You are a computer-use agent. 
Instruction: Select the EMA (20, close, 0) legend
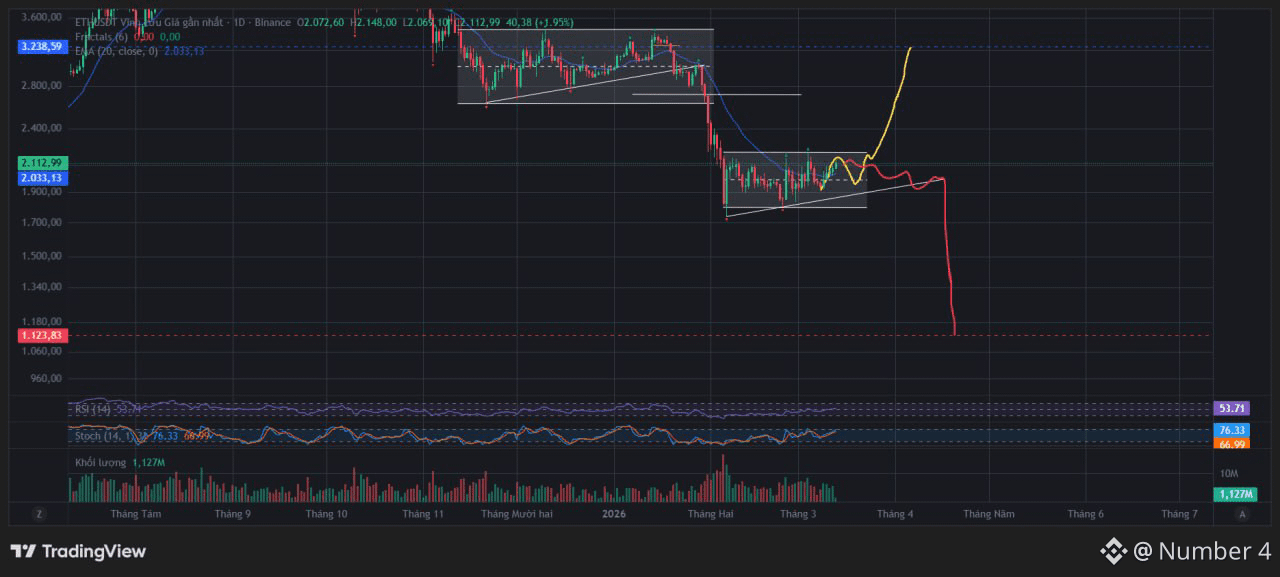click(116, 50)
